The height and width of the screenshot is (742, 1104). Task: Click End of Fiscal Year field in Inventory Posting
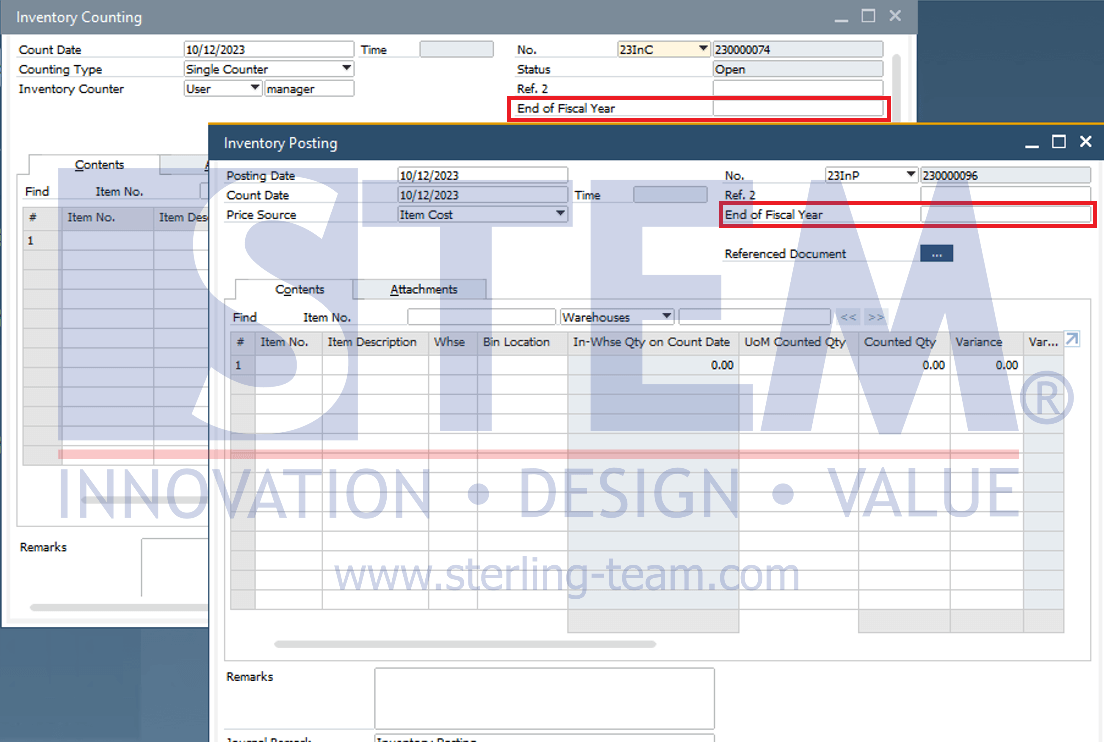pos(1005,215)
